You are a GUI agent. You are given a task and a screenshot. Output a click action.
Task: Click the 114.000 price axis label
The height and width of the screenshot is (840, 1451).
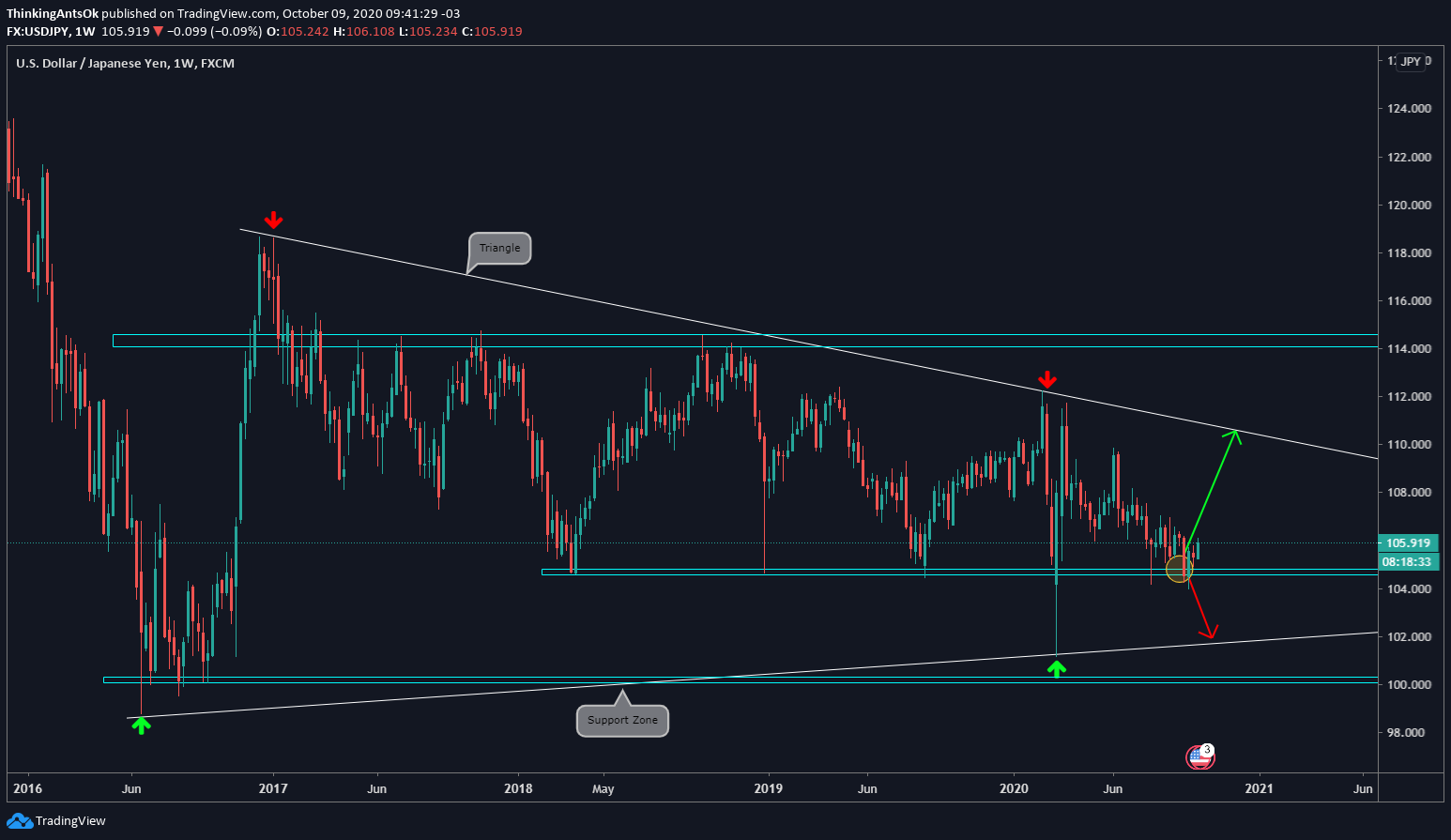[x=1409, y=348]
